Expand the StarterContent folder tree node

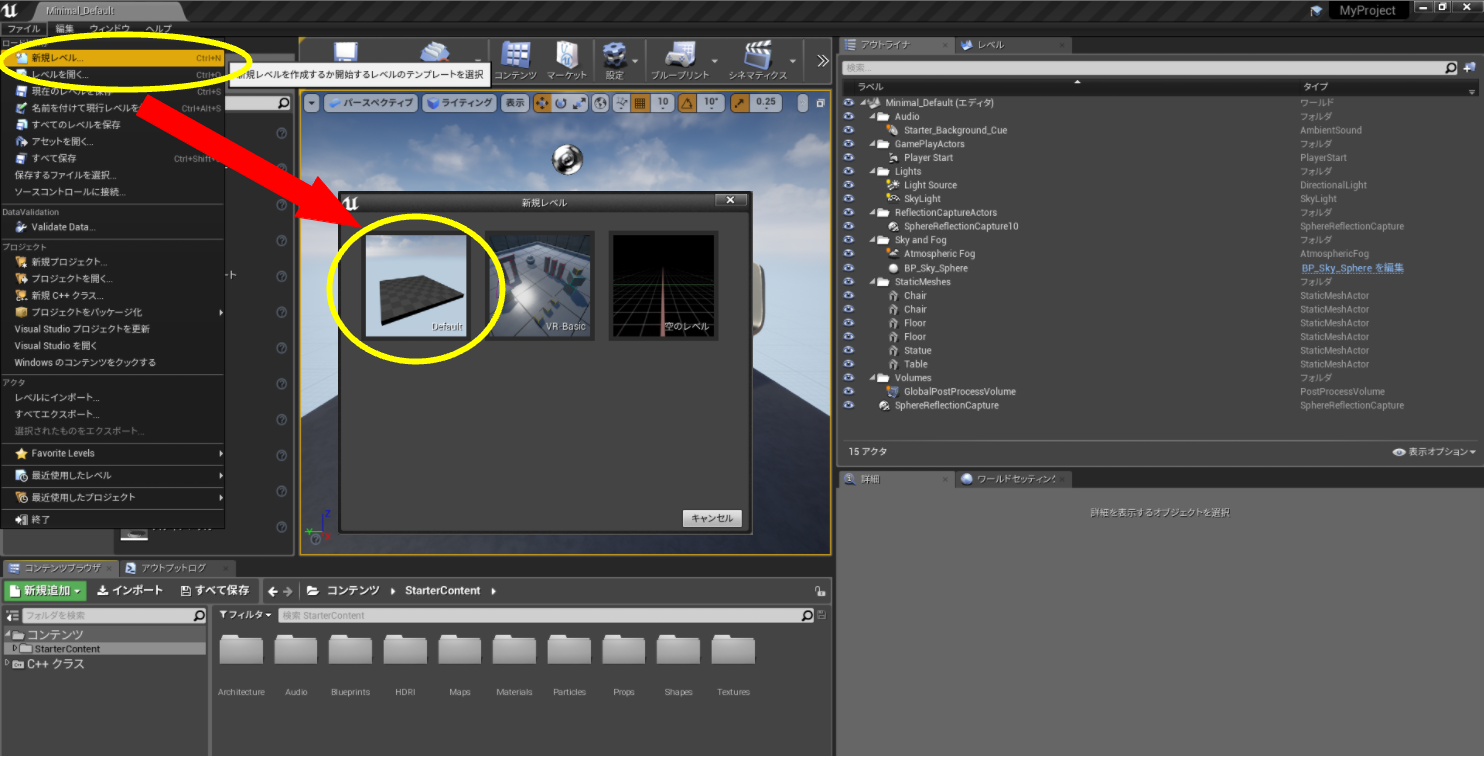coord(14,649)
